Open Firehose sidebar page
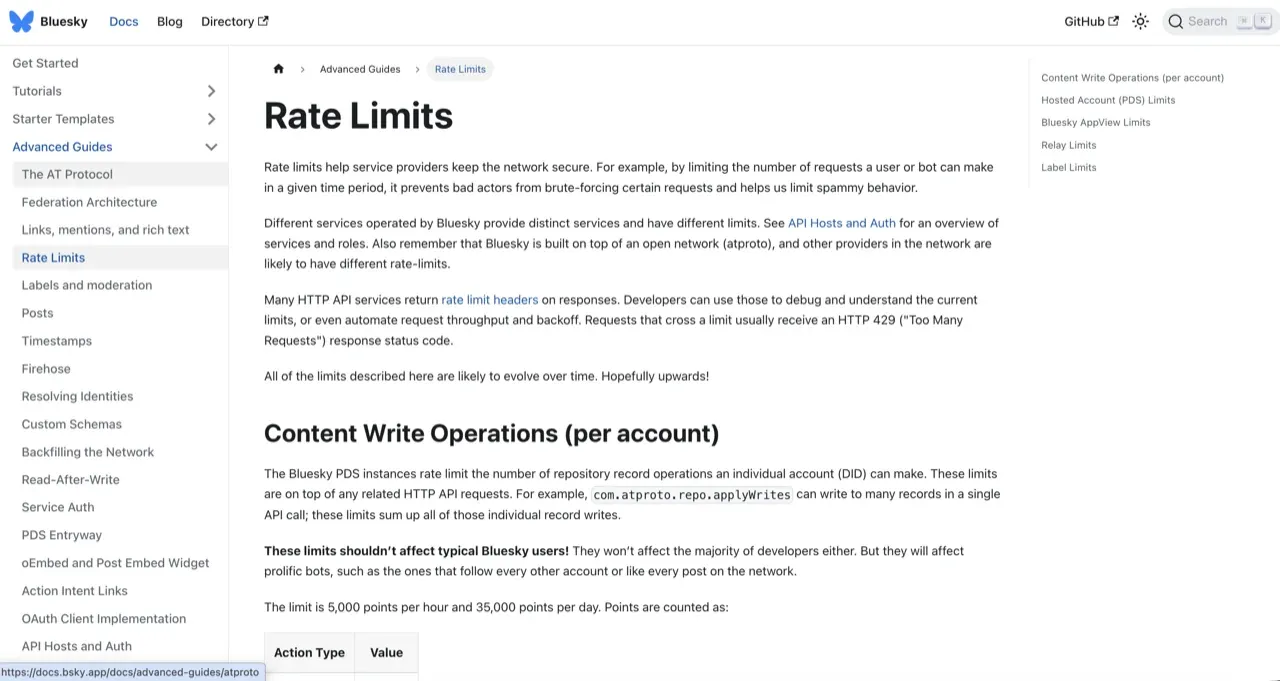Viewport: 1280px width, 681px height. (46, 369)
